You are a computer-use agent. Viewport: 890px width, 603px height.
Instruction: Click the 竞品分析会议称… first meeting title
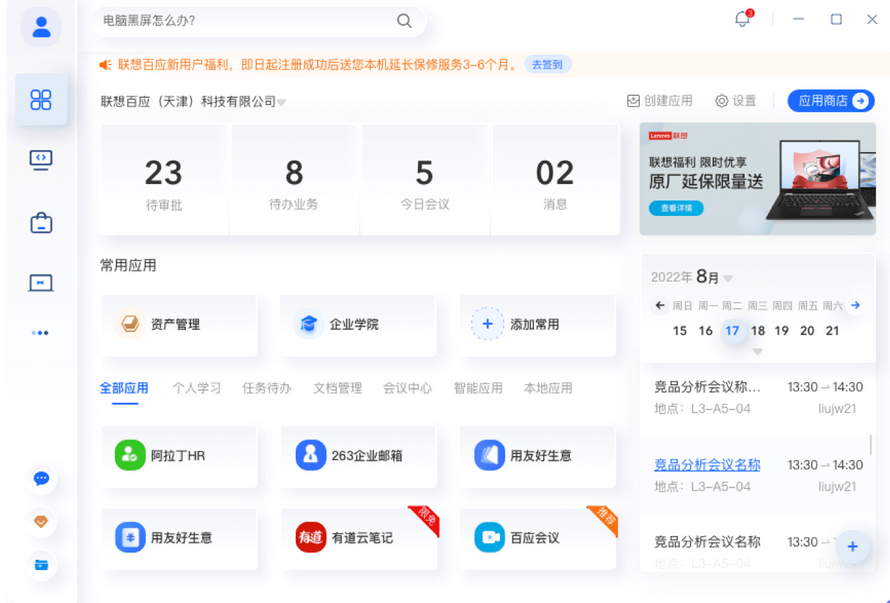707,387
